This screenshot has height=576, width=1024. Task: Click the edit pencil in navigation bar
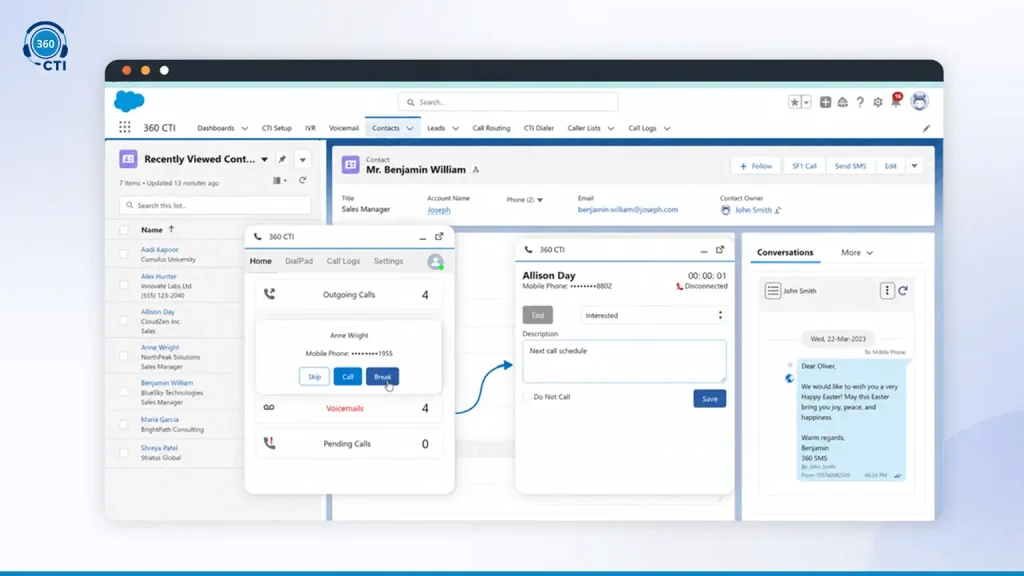tap(926, 128)
